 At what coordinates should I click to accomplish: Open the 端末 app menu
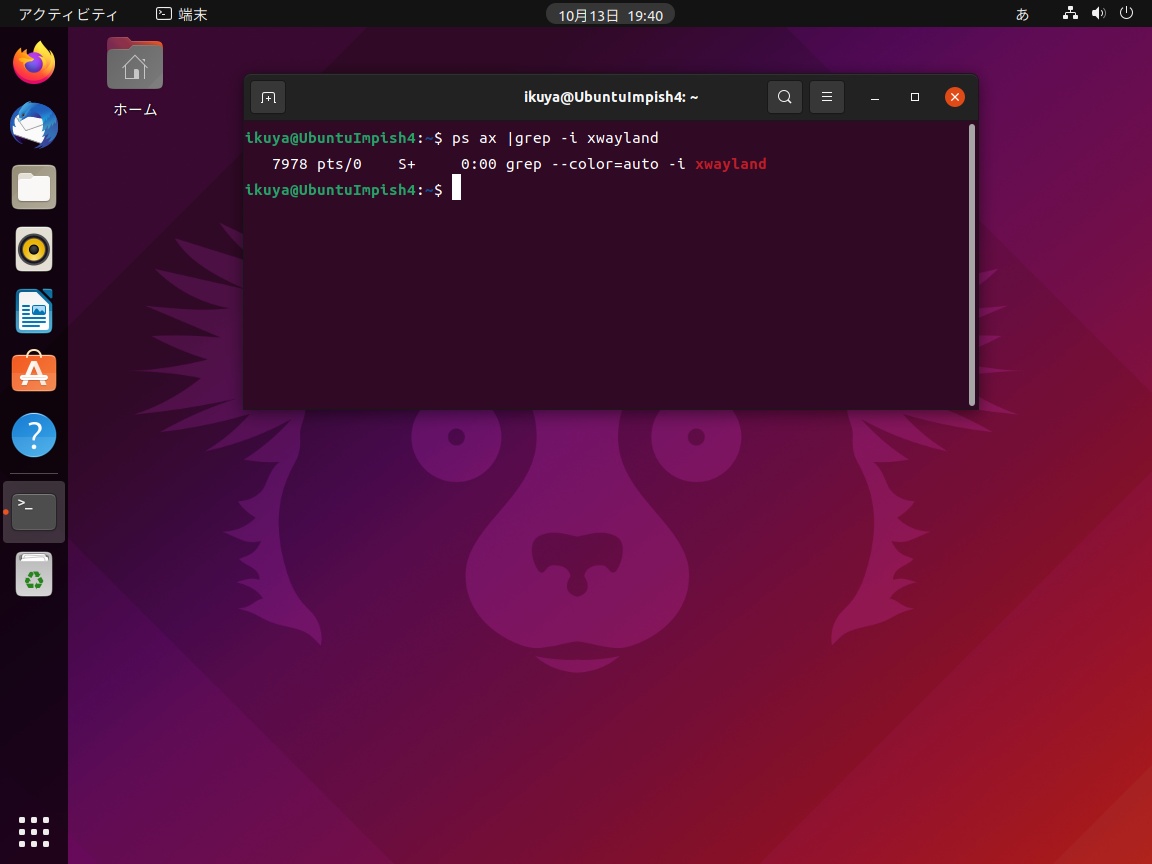(181, 14)
